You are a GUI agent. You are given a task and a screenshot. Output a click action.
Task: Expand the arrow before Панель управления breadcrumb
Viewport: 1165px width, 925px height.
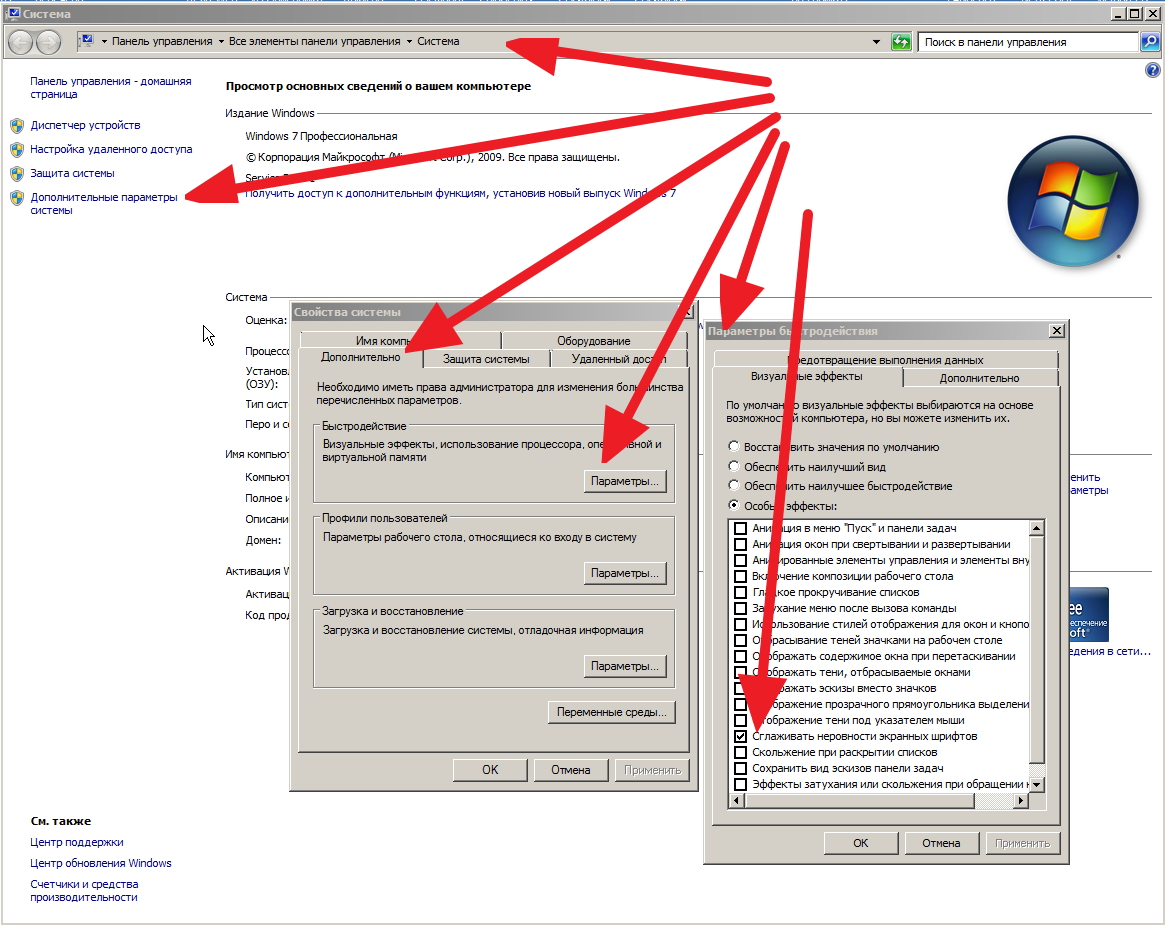(104, 42)
